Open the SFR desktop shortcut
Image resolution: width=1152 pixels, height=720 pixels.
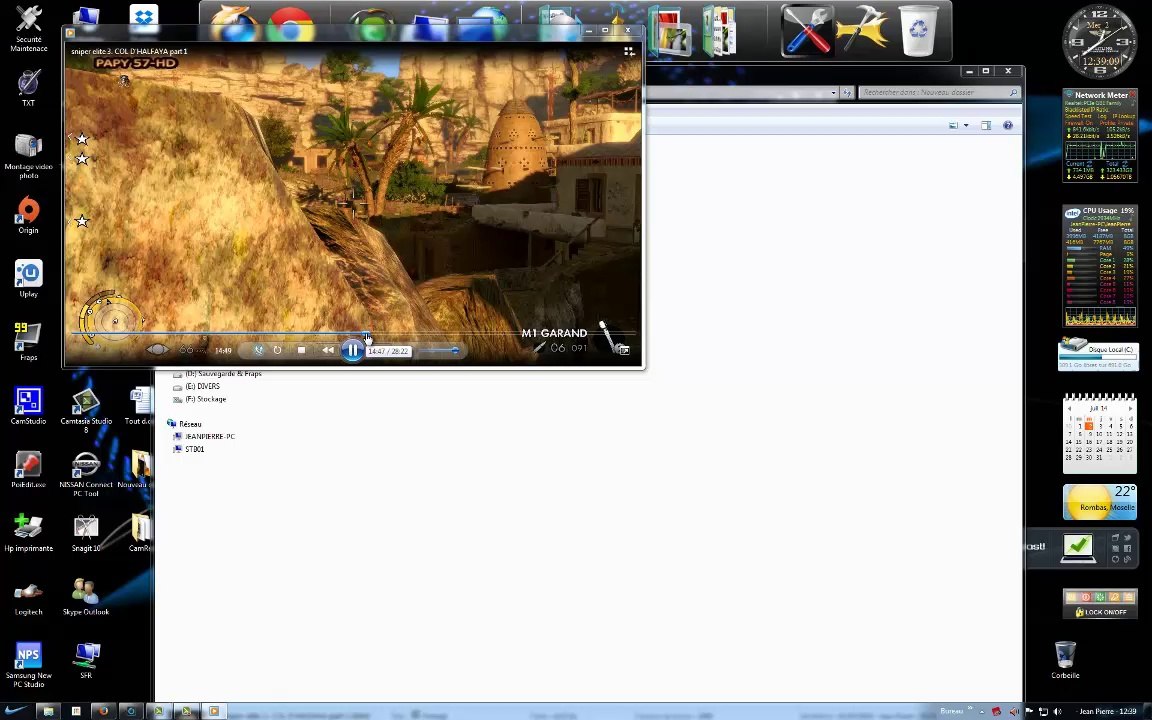click(86, 660)
